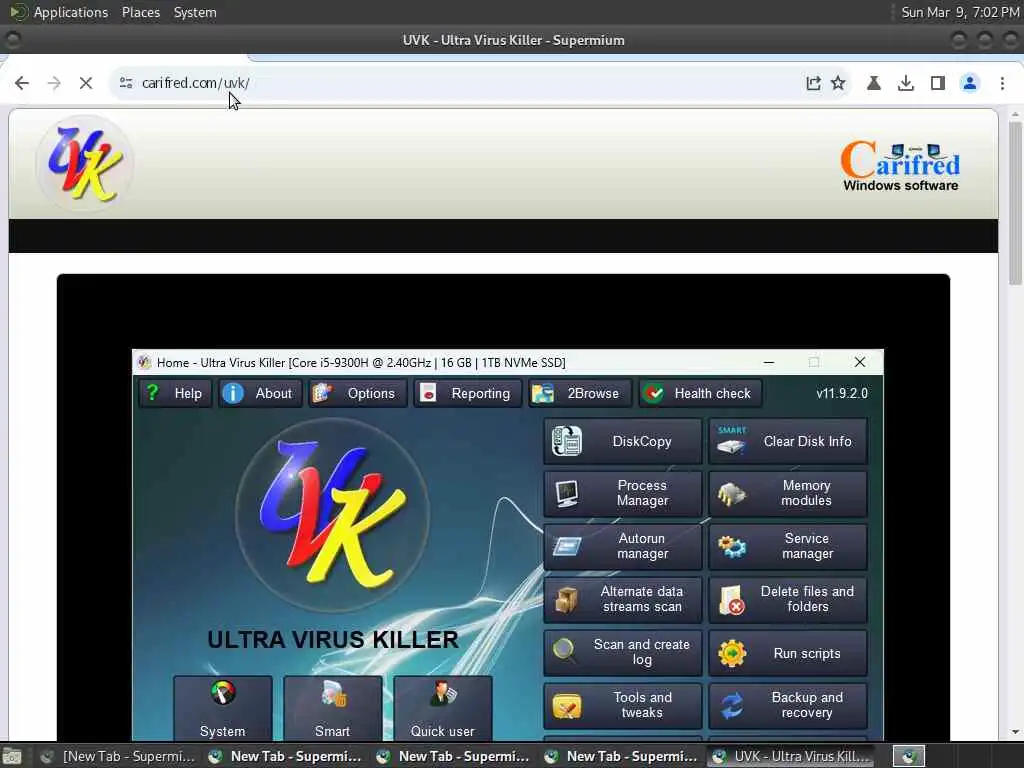This screenshot has height=768, width=1024.
Task: Open Run scripts
Action: pyautogui.click(x=788, y=652)
